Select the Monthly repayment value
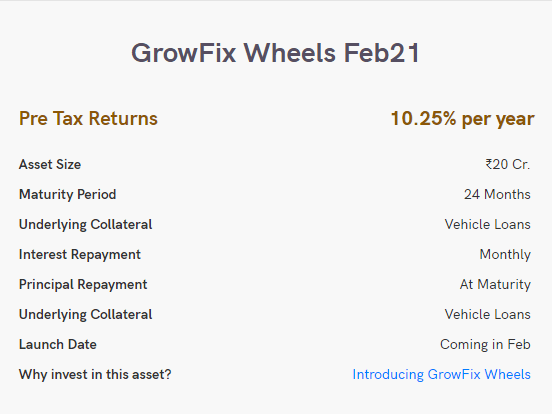The height and width of the screenshot is (414, 552). [505, 255]
